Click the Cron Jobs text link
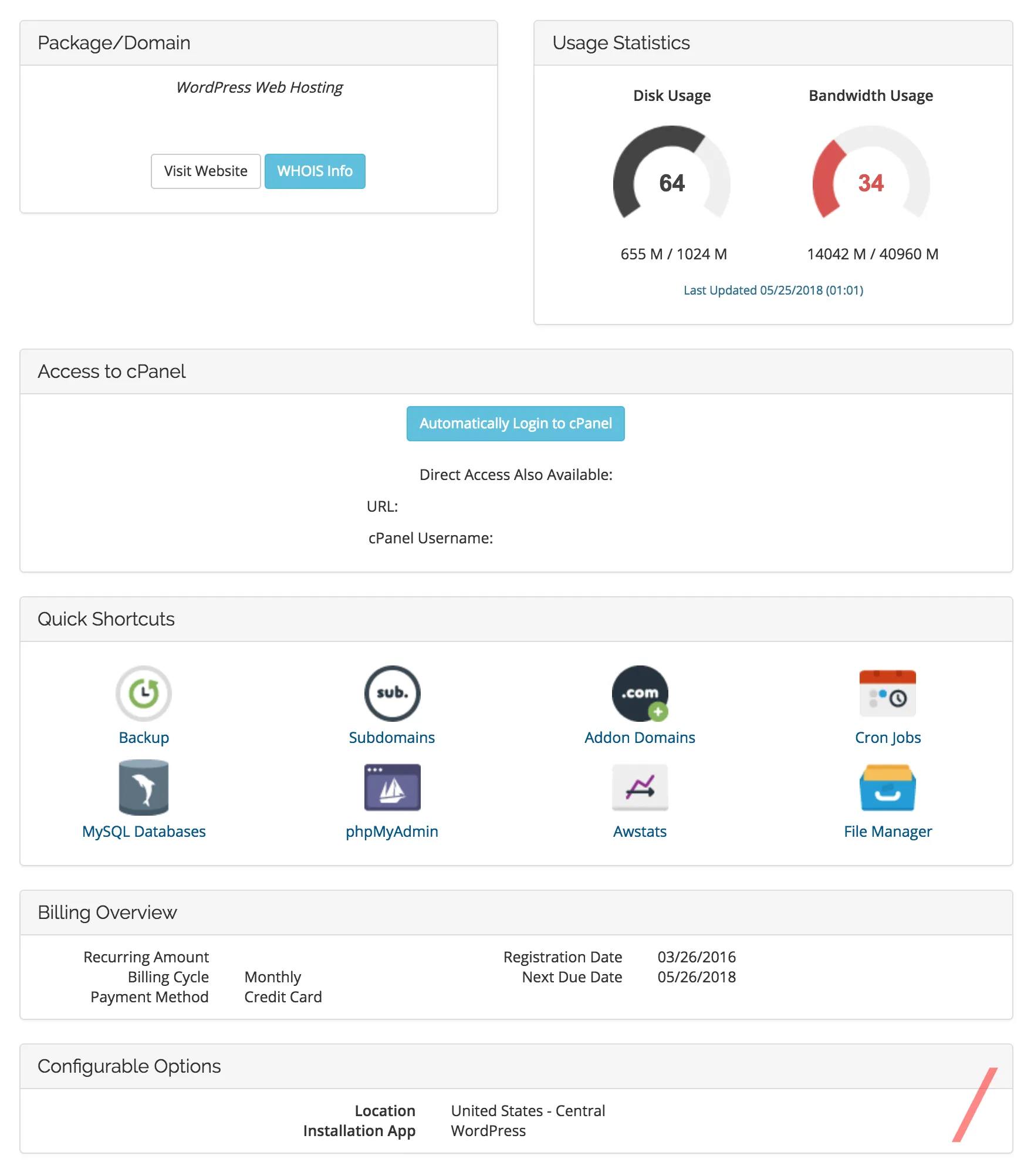The height and width of the screenshot is (1176, 1031). pos(887,738)
